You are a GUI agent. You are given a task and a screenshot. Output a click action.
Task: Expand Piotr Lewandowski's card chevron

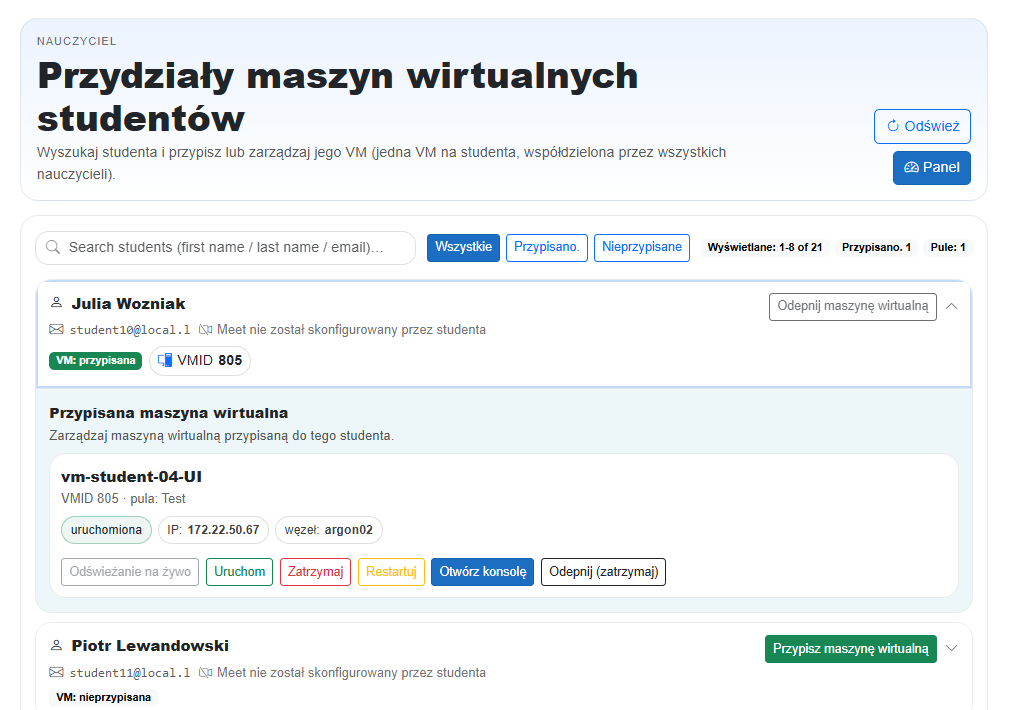pyautogui.click(x=951, y=648)
